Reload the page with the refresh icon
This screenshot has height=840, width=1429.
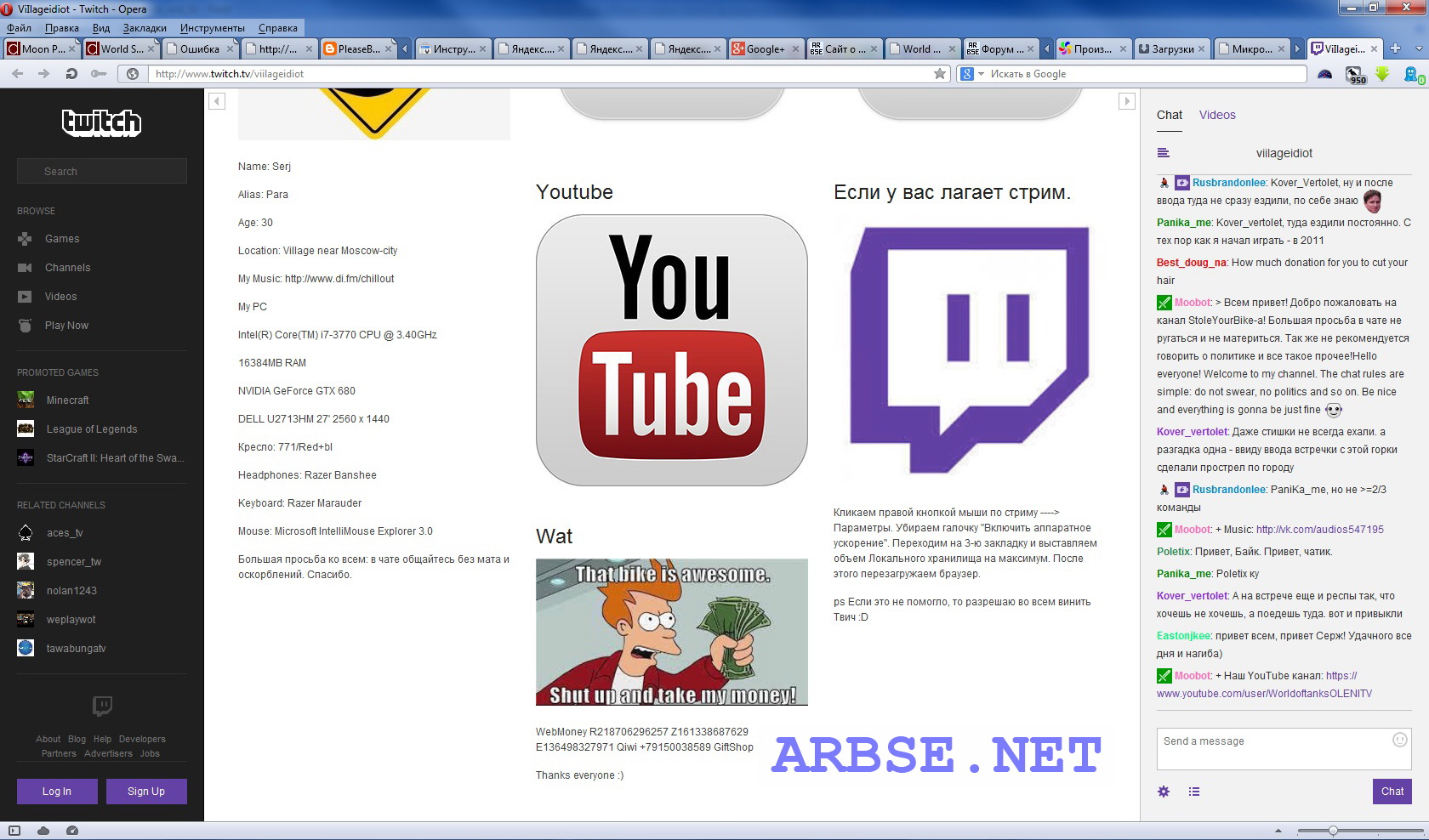point(71,74)
